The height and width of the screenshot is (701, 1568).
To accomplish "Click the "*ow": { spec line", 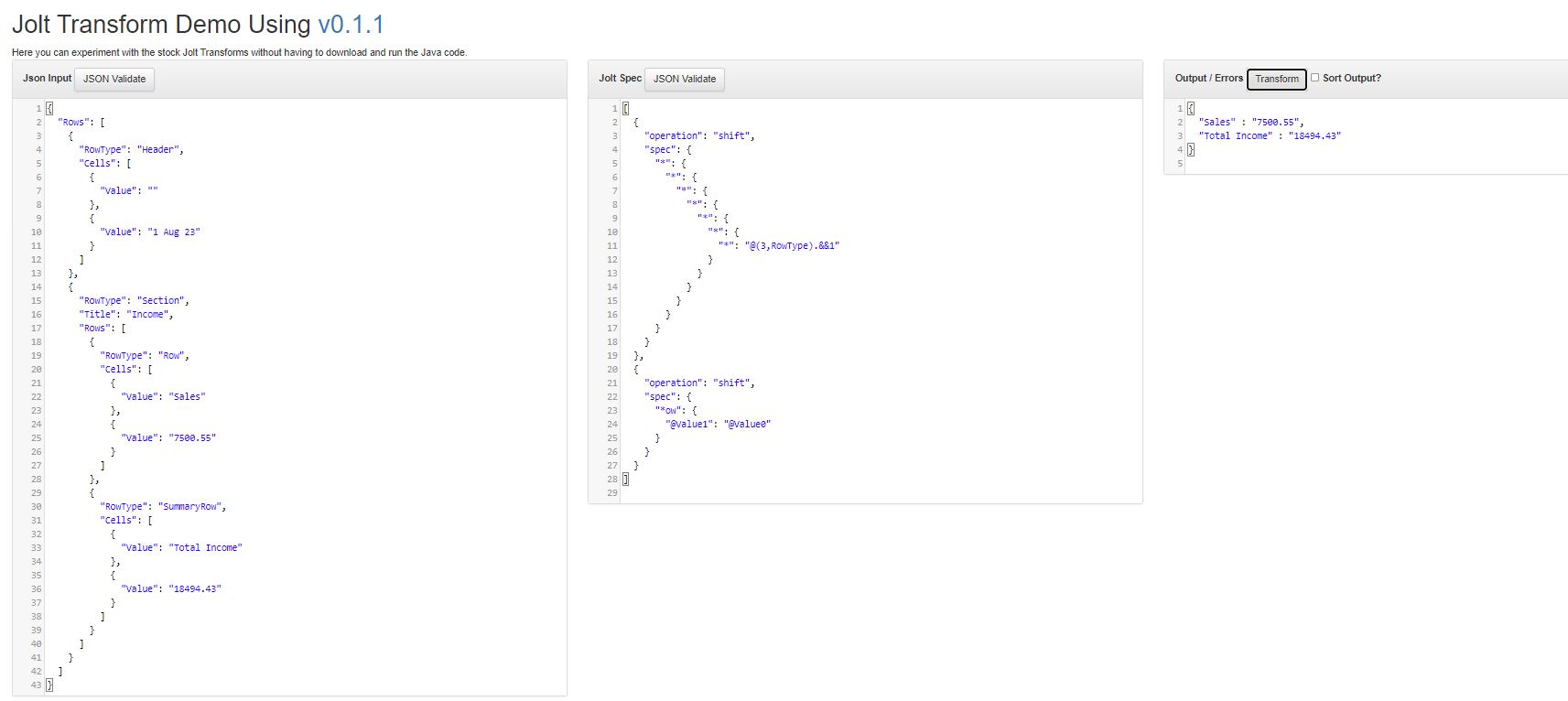I will click(676, 410).
